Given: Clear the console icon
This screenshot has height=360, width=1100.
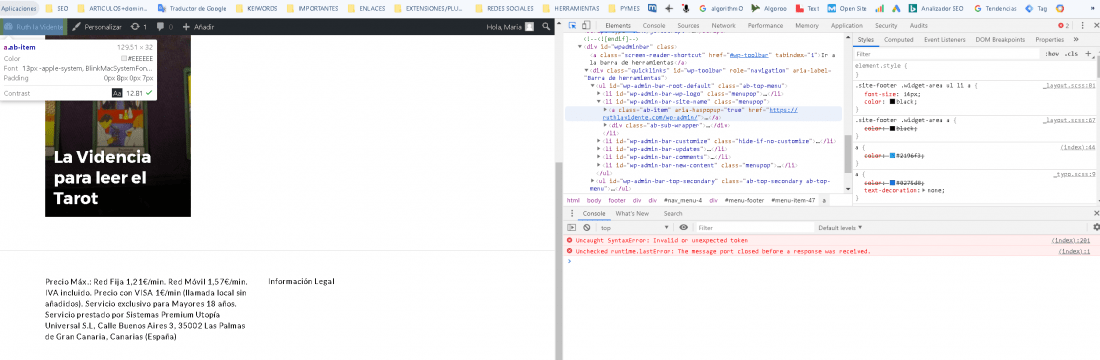Looking at the screenshot, I should [586, 227].
